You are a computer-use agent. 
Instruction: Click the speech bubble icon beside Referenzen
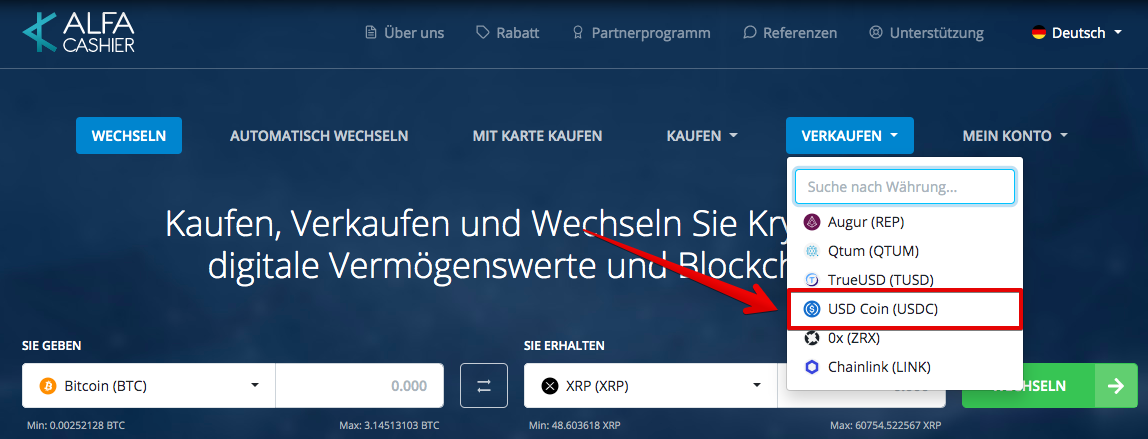pyautogui.click(x=749, y=33)
